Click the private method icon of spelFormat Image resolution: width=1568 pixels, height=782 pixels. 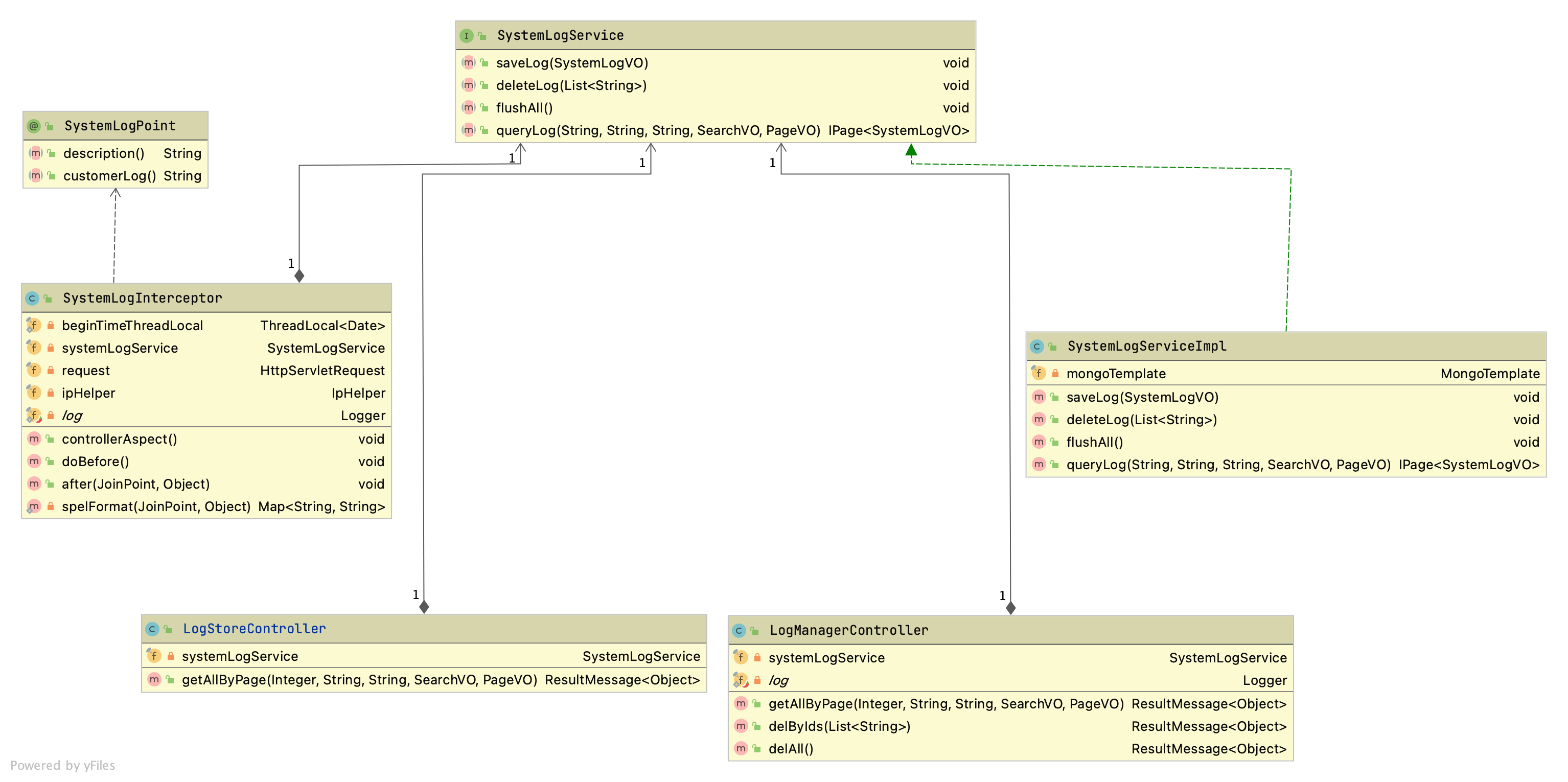click(34, 507)
